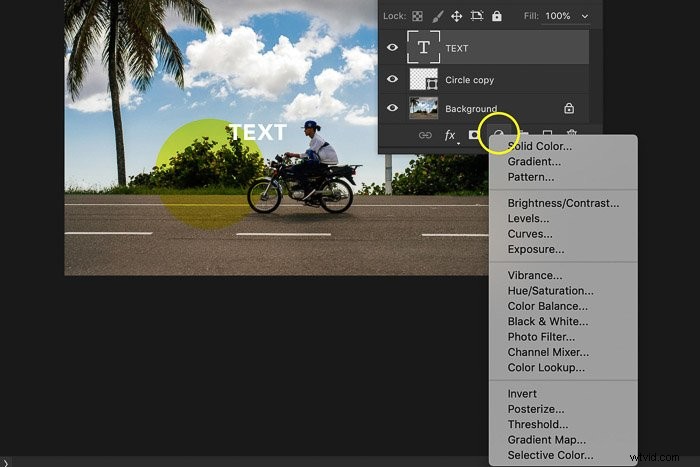Add a Brightness/Contrast... adjustment
The image size is (700, 467).
563,203
